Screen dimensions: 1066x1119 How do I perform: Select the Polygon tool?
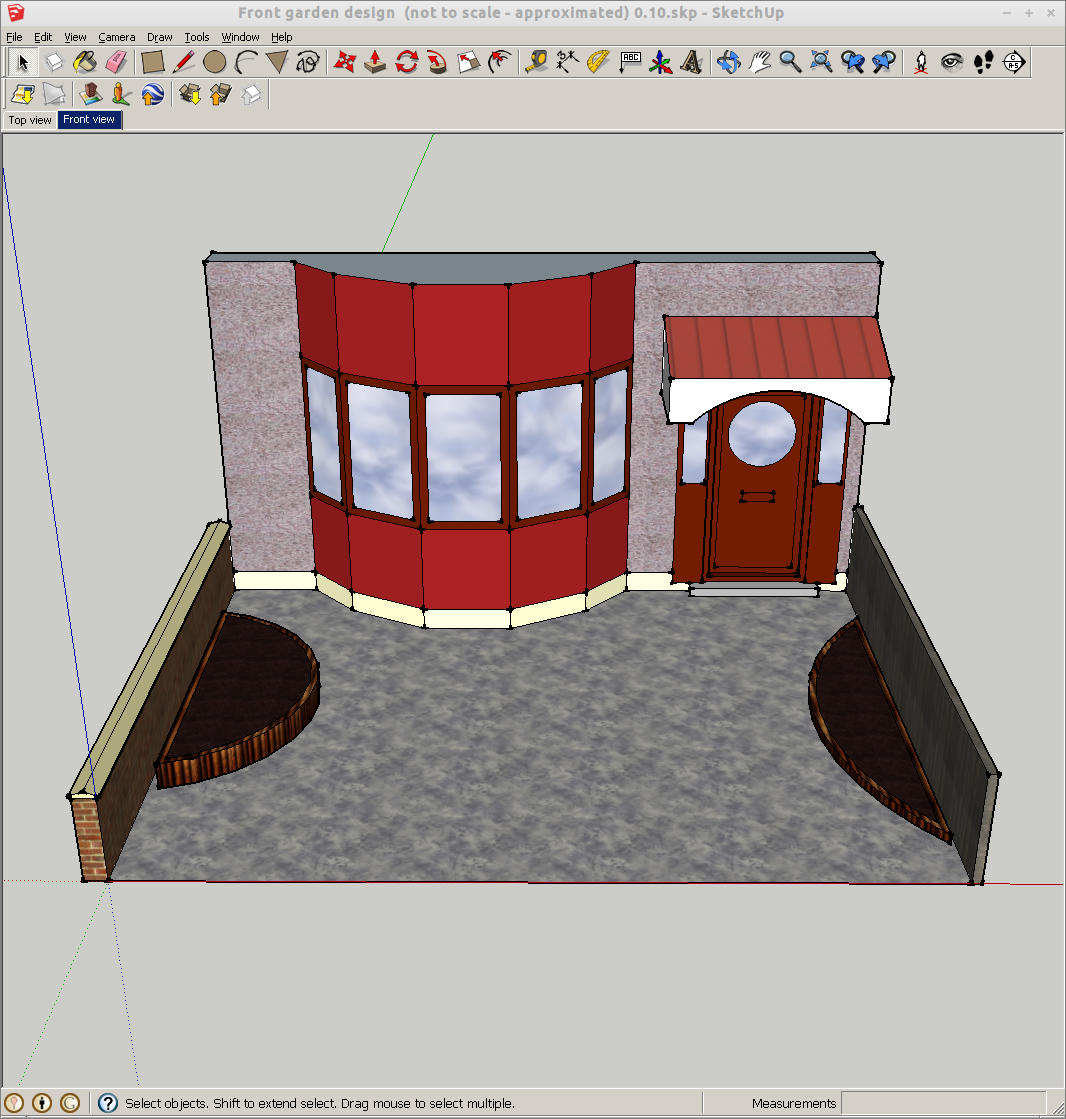[x=277, y=62]
